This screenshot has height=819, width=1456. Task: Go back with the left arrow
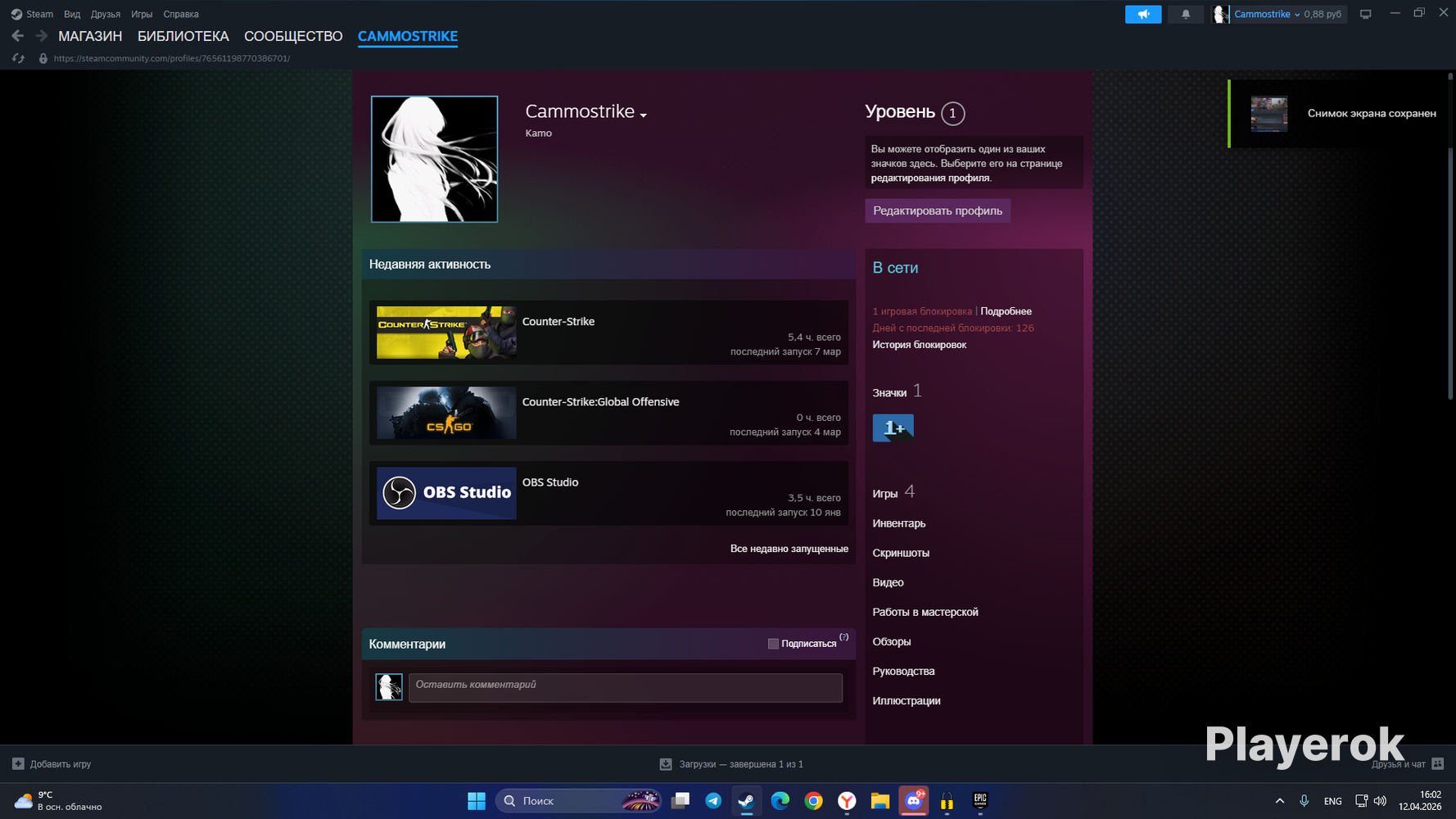pyautogui.click(x=17, y=36)
